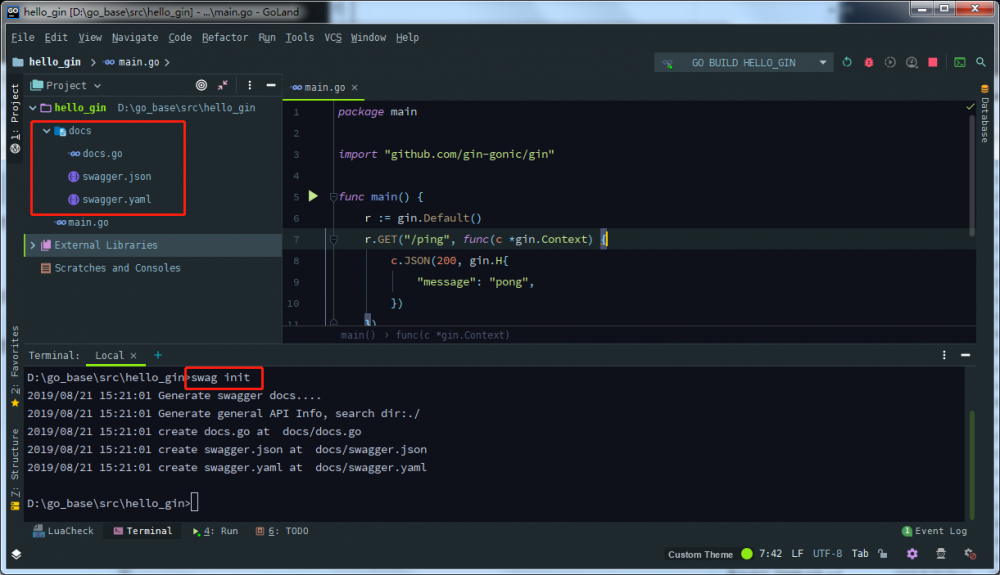1000x575 pixels.
Task: Open the VCS menu
Action: (x=333, y=38)
